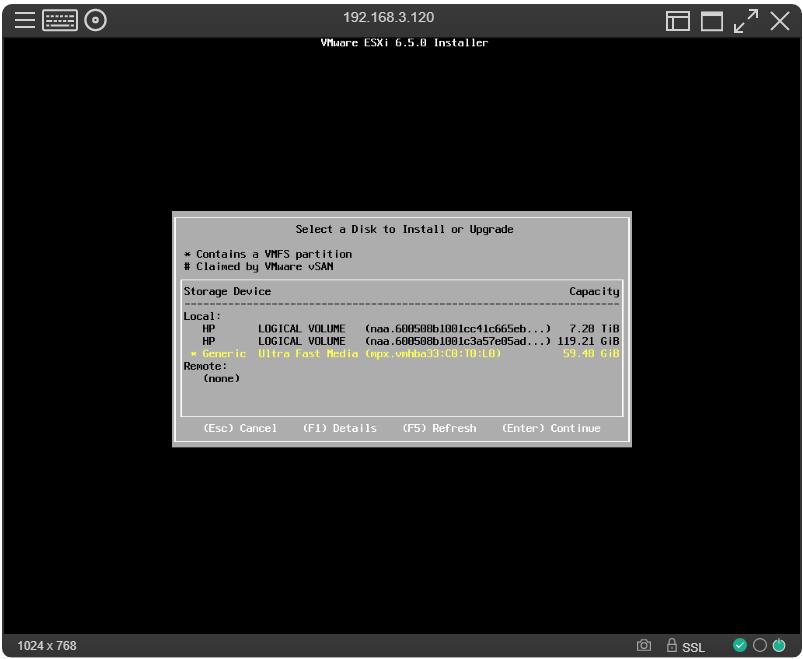Select the 7.28 TiB HP LOGICAL VOLUME disk
The width and height of the screenshot is (803, 659).
pyautogui.click(x=401, y=329)
